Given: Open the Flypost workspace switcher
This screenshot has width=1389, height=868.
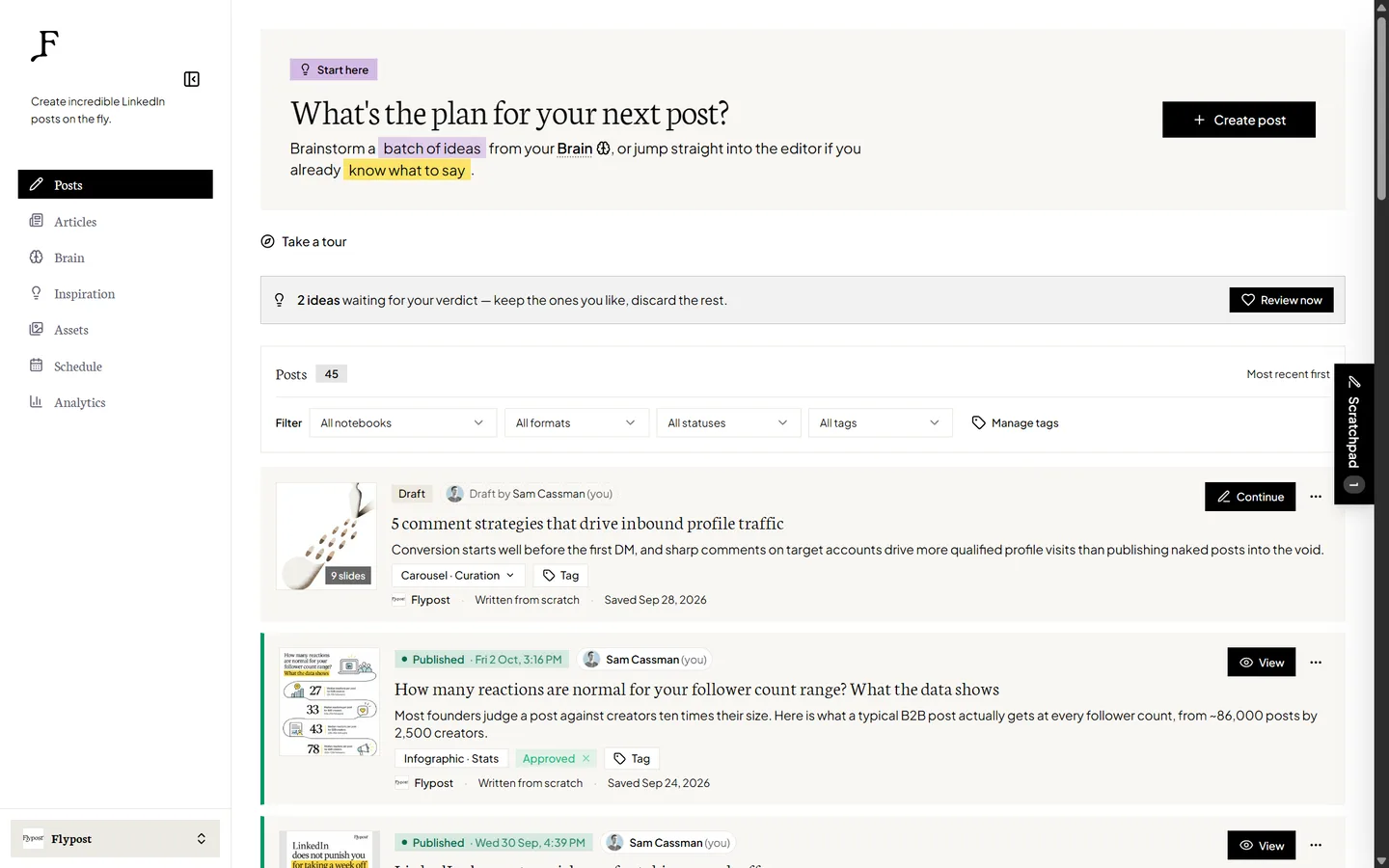Looking at the screenshot, I should (x=115, y=839).
